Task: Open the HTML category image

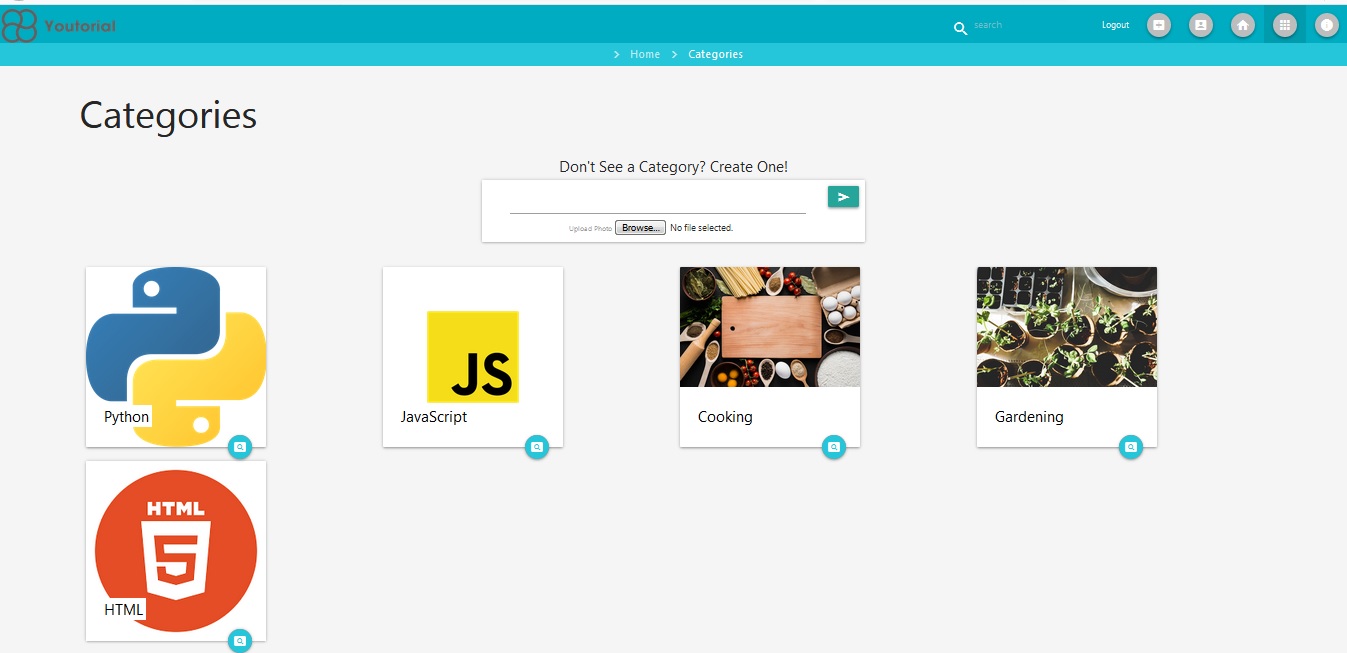Action: pos(176,550)
